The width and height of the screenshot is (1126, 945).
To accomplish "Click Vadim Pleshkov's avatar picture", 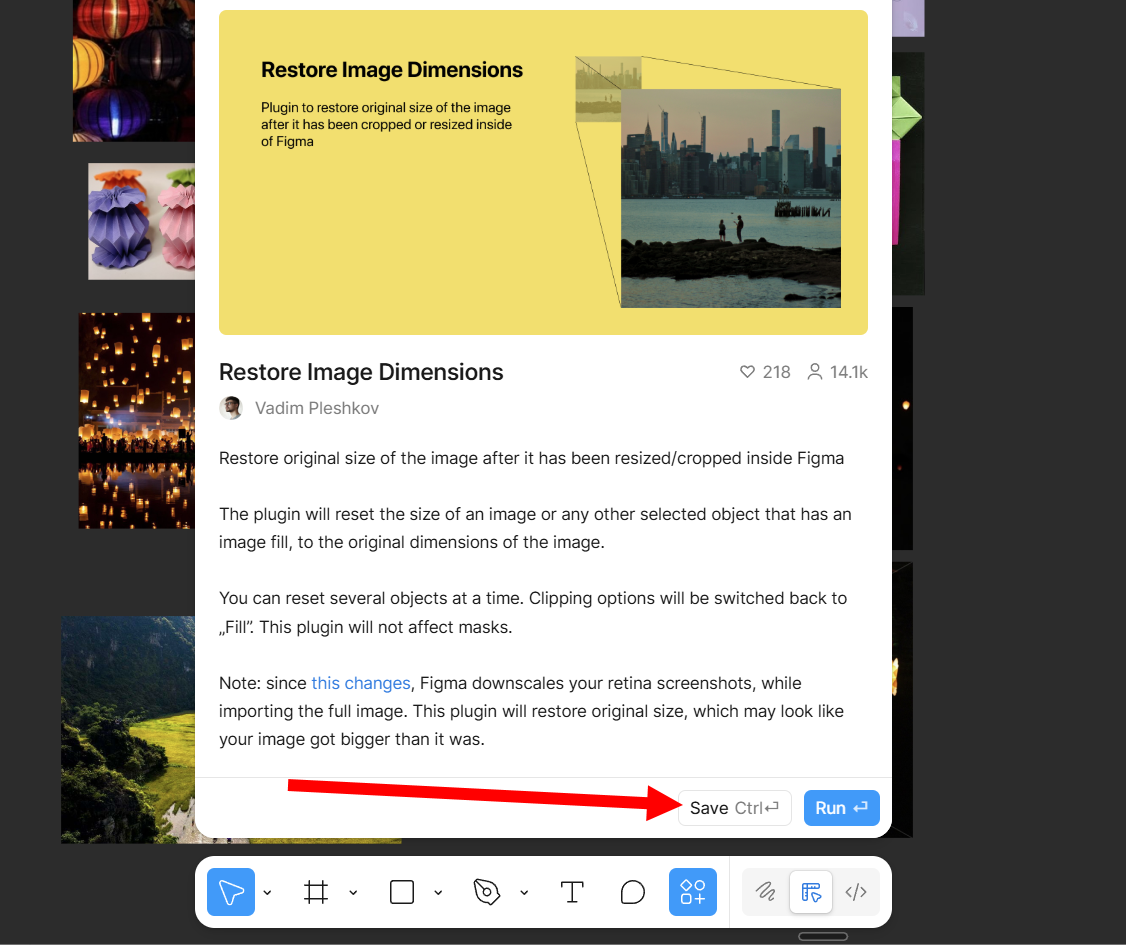I will pos(231,408).
